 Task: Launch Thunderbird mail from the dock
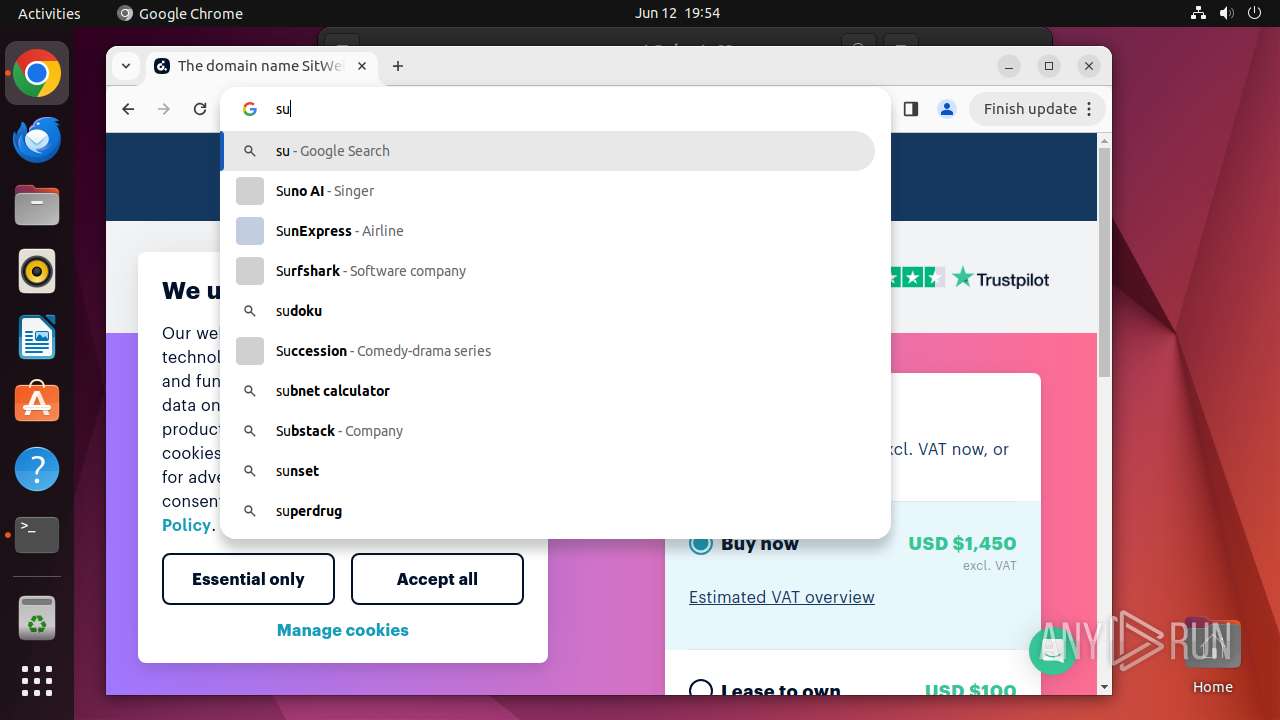coord(37,139)
